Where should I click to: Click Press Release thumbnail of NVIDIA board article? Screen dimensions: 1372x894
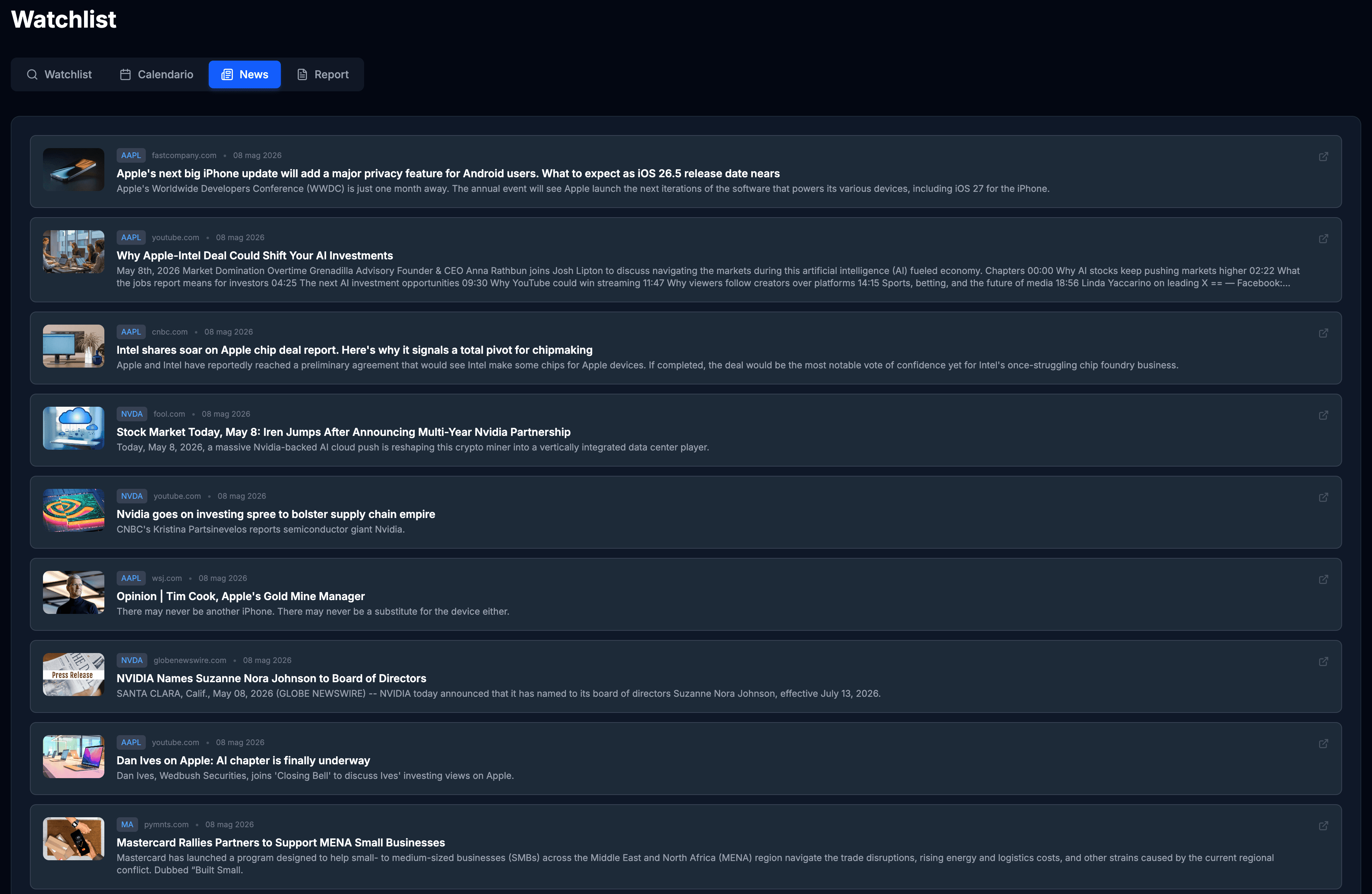[x=74, y=675]
